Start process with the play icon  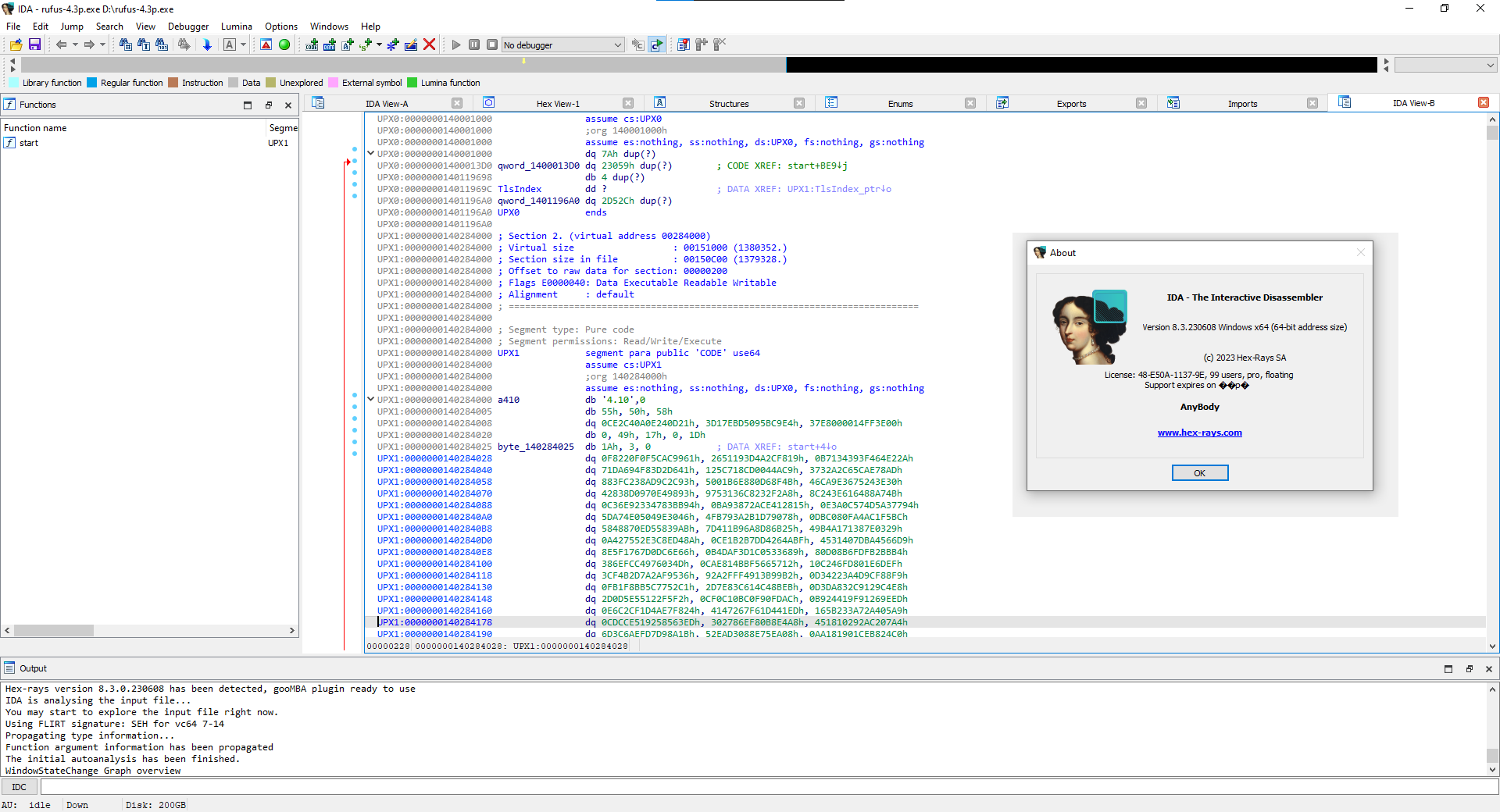pos(456,45)
